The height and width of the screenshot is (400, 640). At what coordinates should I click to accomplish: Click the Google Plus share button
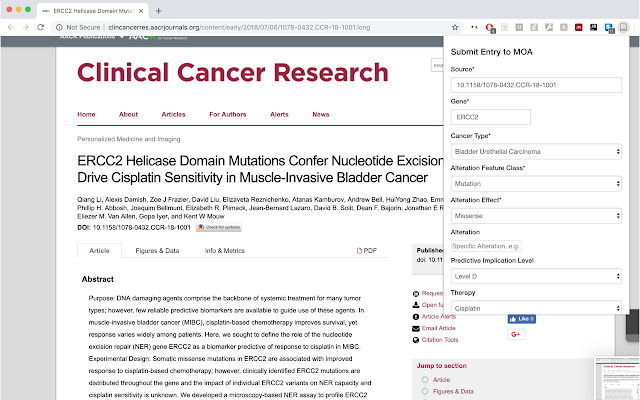click(x=516, y=333)
